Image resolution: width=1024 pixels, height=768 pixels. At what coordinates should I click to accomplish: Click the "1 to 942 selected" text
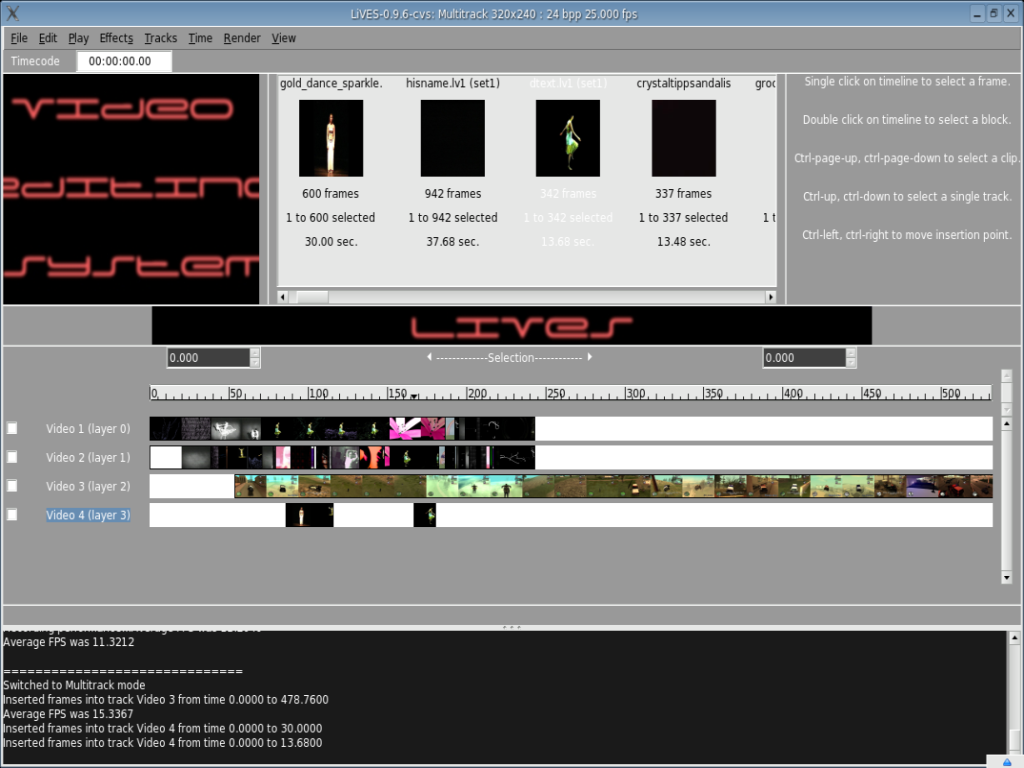453,217
